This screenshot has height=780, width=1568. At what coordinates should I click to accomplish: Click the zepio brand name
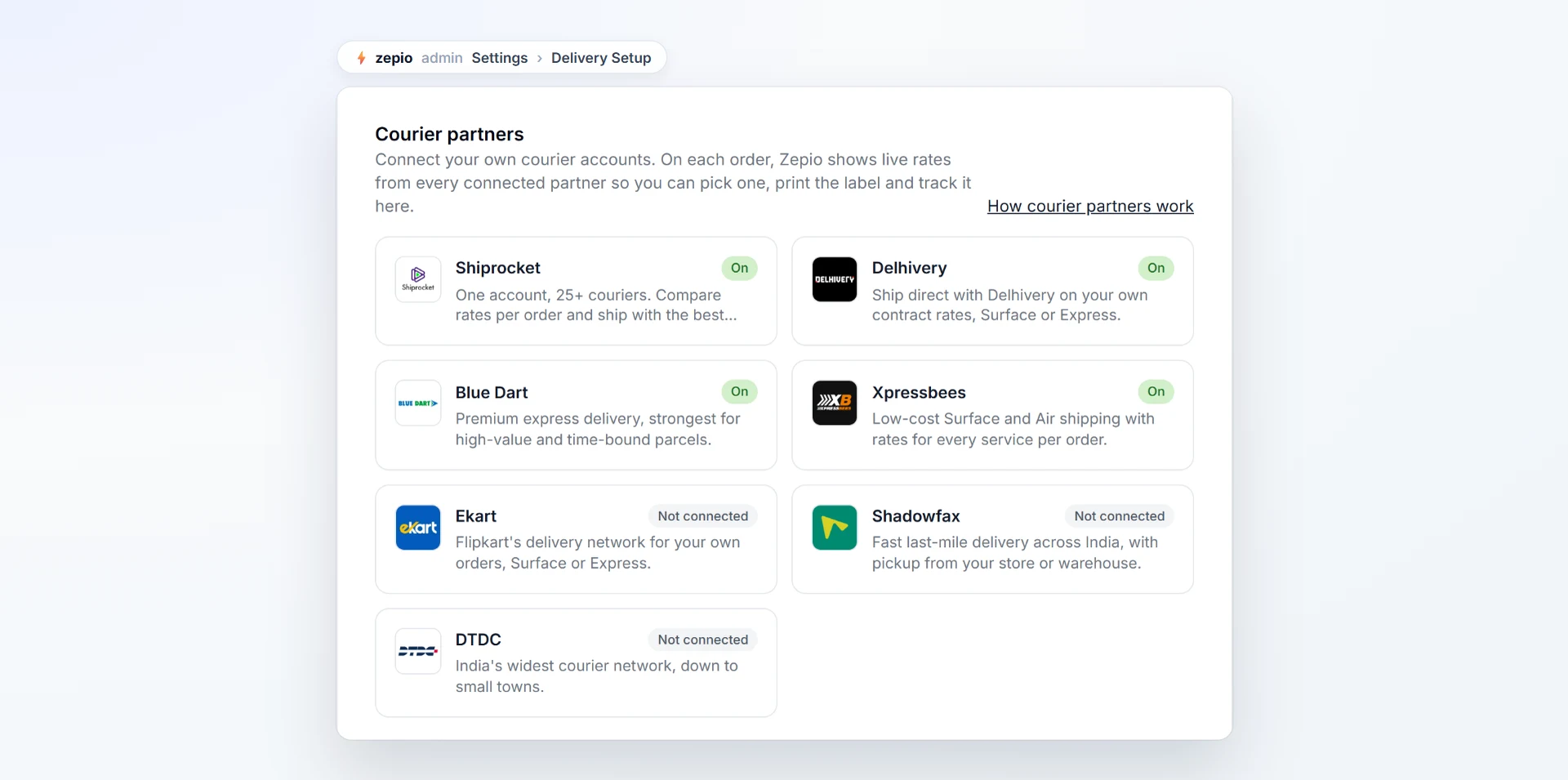coord(394,58)
